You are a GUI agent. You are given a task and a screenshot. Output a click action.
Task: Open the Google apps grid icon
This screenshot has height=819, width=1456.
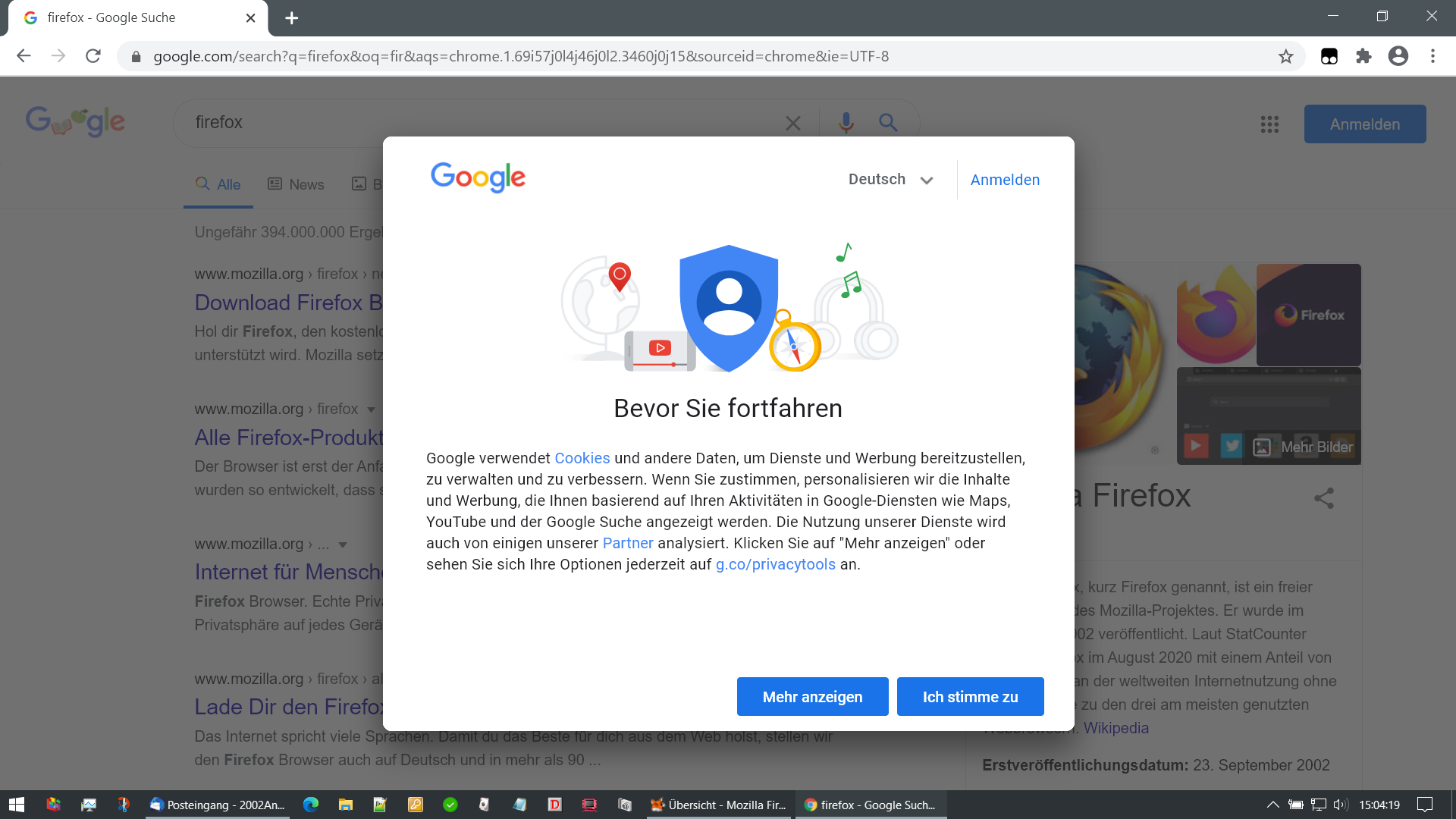pyautogui.click(x=1269, y=124)
